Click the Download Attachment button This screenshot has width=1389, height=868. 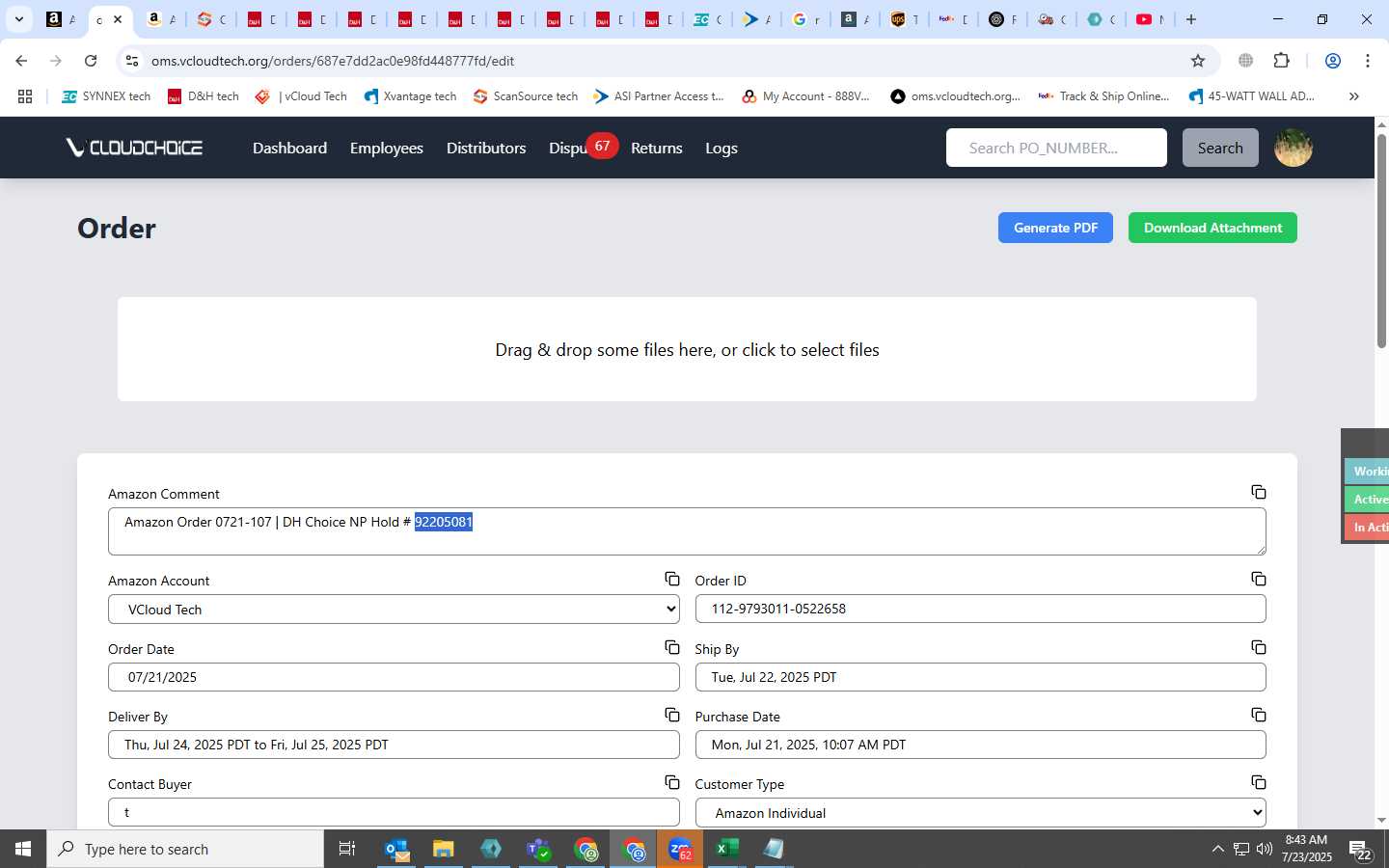(1212, 228)
